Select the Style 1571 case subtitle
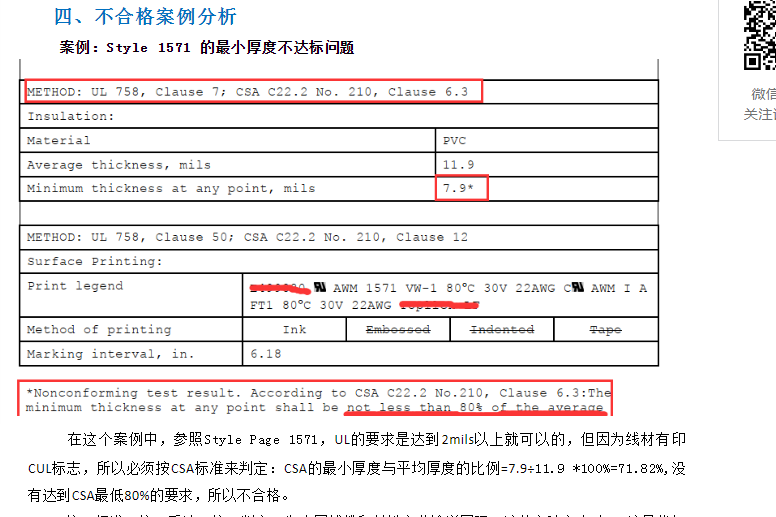This screenshot has height=517, width=776. (207, 47)
